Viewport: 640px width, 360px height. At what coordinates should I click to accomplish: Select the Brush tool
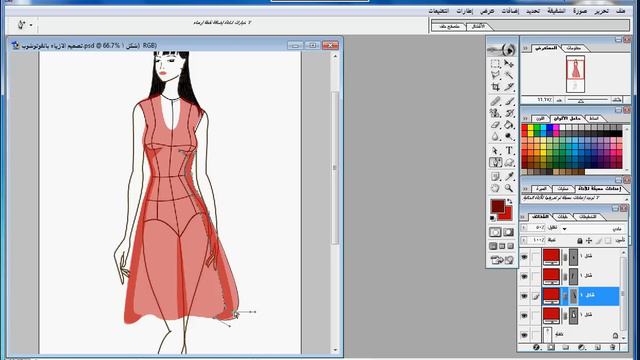tap(509, 101)
